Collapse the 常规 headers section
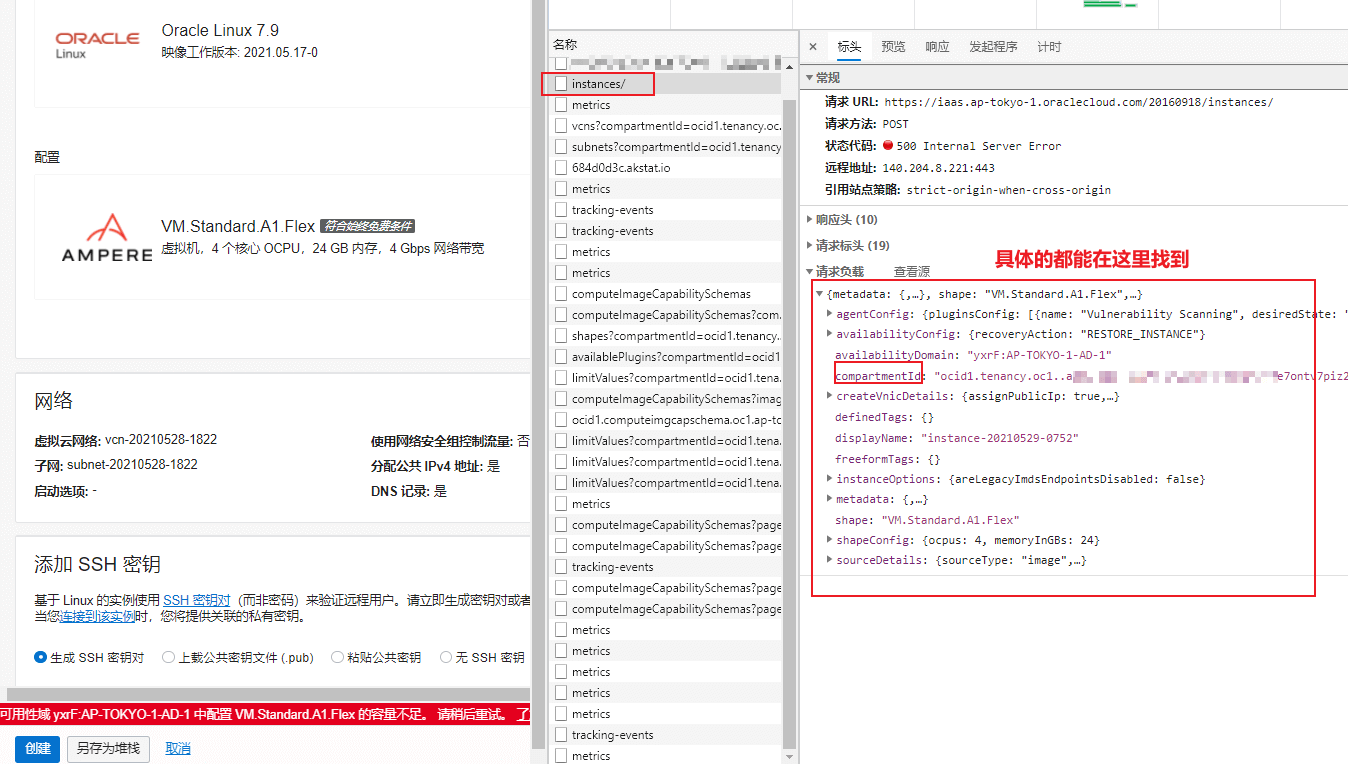This screenshot has height=764, width=1348. tap(808, 76)
